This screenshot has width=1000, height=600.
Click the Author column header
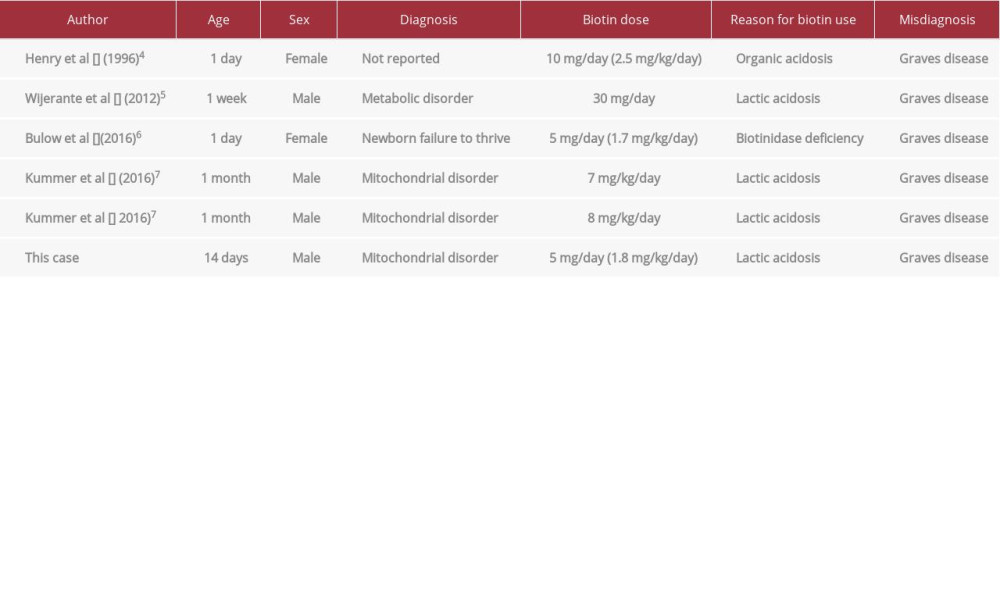tap(87, 20)
